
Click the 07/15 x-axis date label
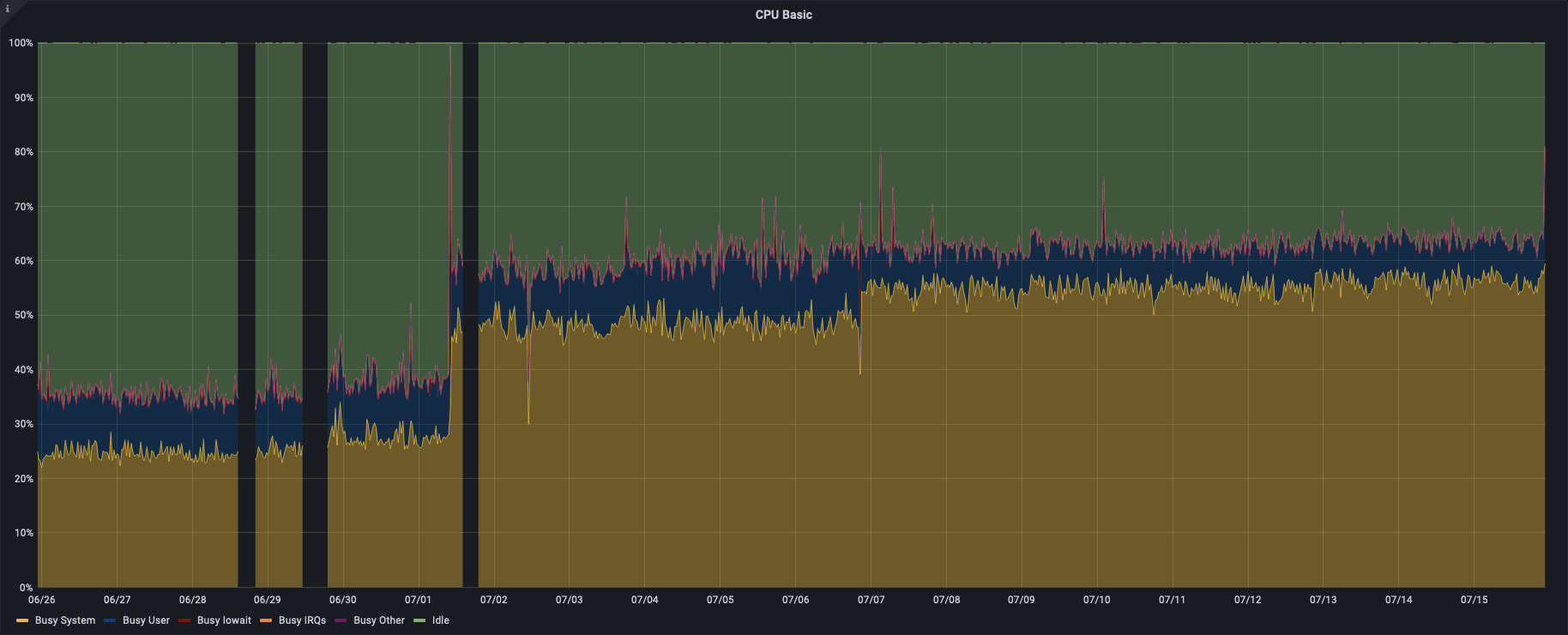coord(1474,600)
